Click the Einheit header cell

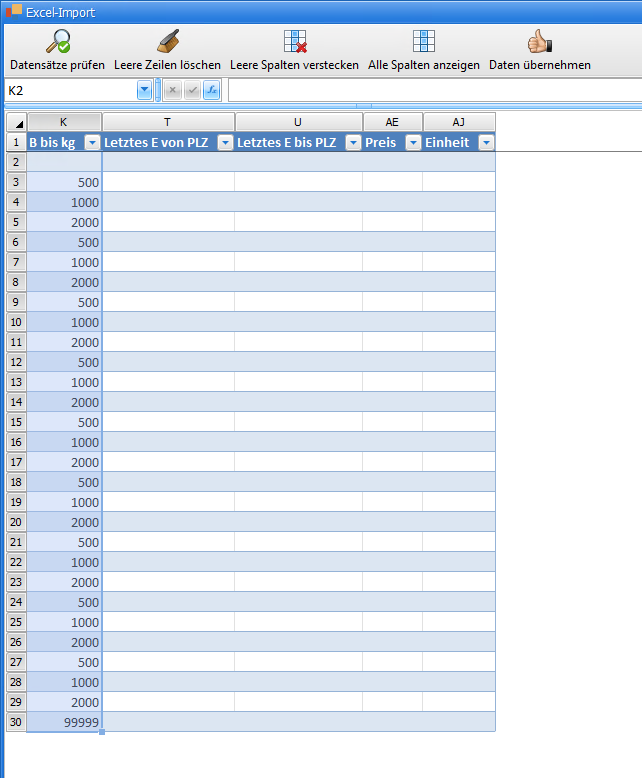(x=459, y=142)
